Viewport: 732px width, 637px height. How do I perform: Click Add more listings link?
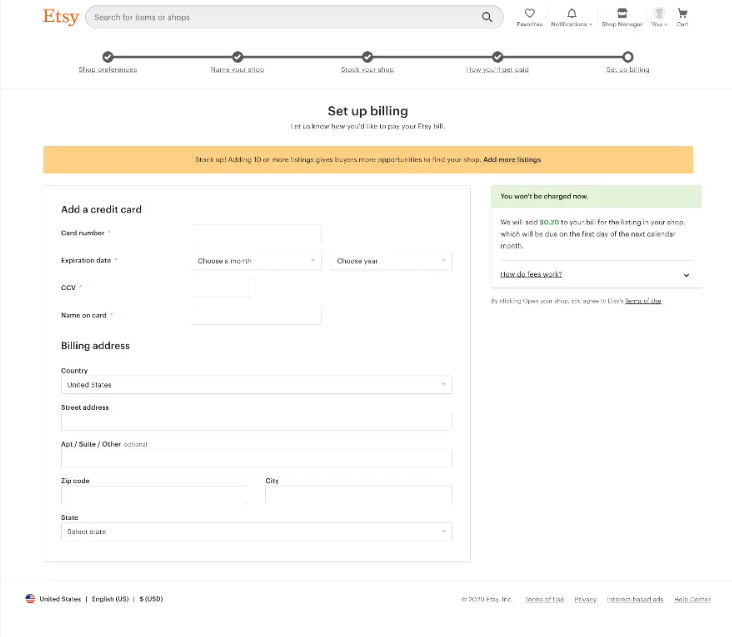pos(512,159)
